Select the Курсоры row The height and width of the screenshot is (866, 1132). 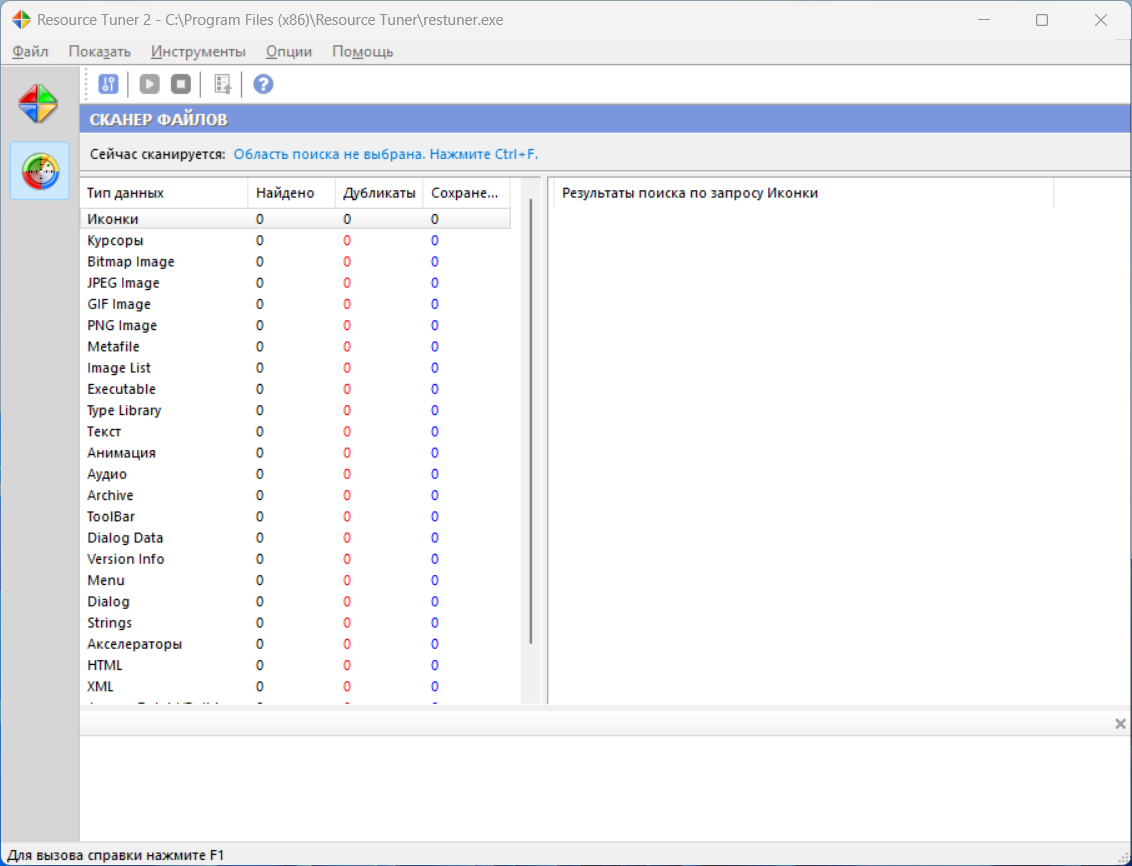click(295, 240)
